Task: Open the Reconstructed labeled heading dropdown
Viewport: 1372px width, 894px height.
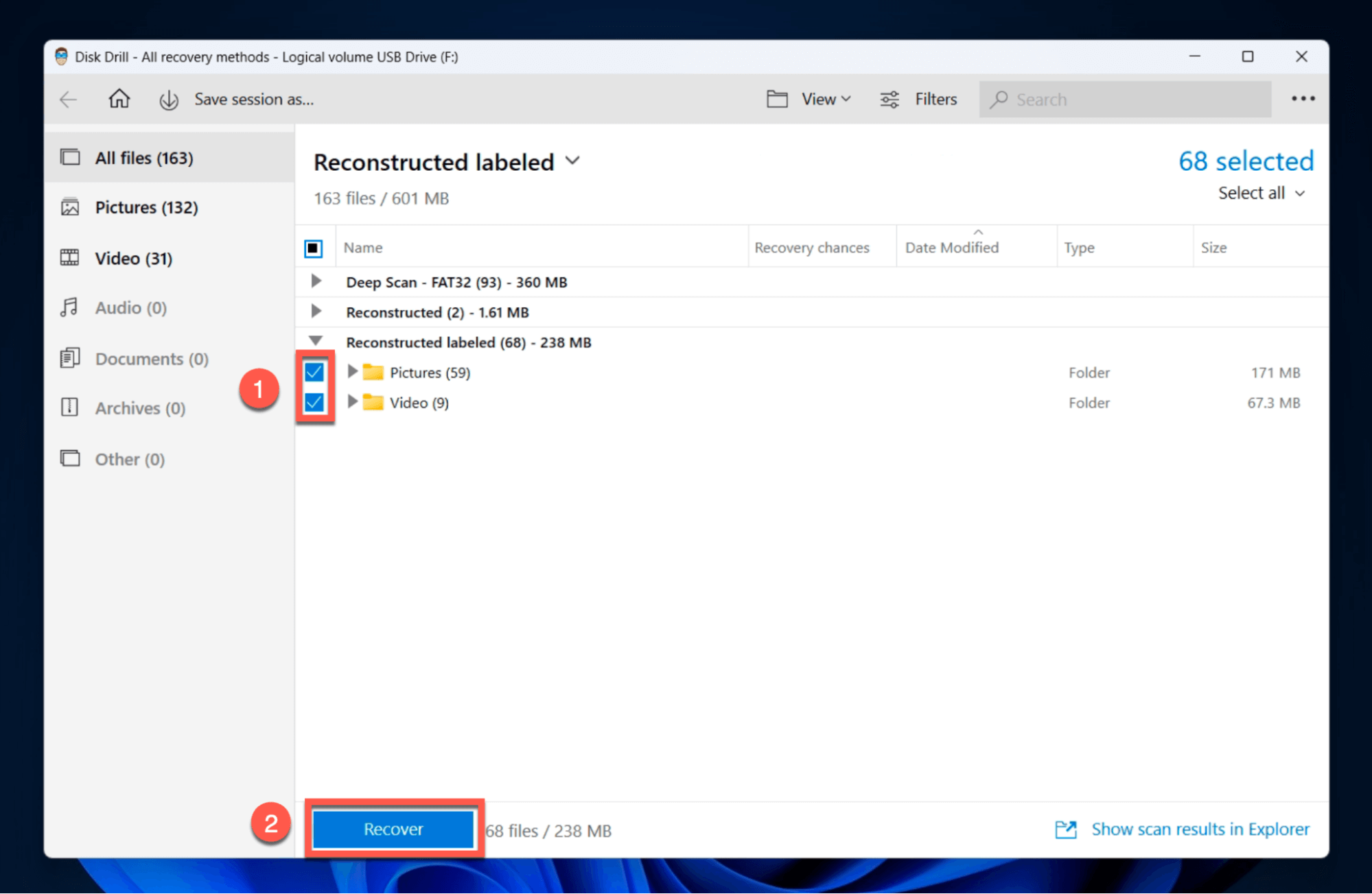Action: (572, 162)
